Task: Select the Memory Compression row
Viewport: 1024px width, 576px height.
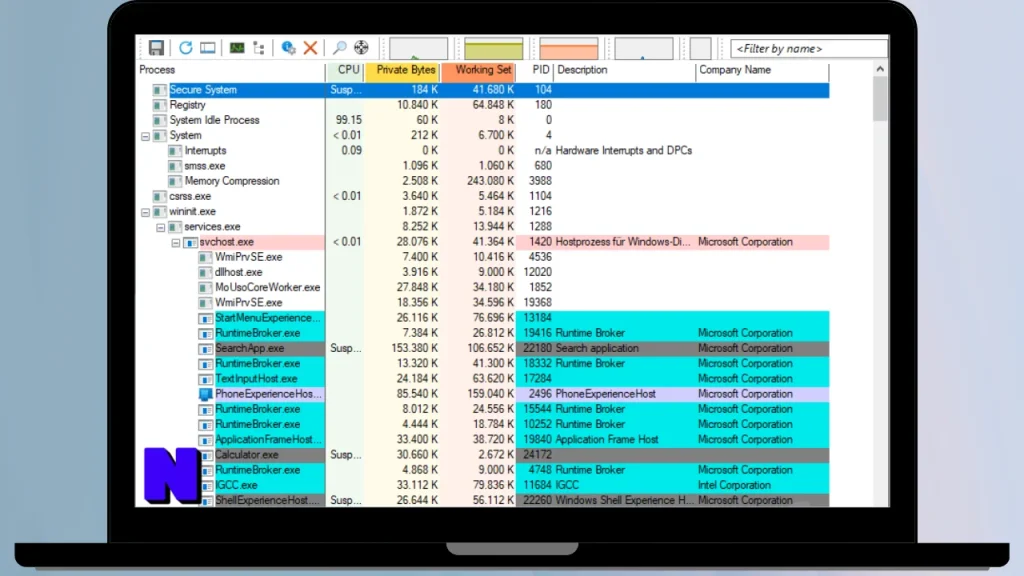Action: [483, 181]
